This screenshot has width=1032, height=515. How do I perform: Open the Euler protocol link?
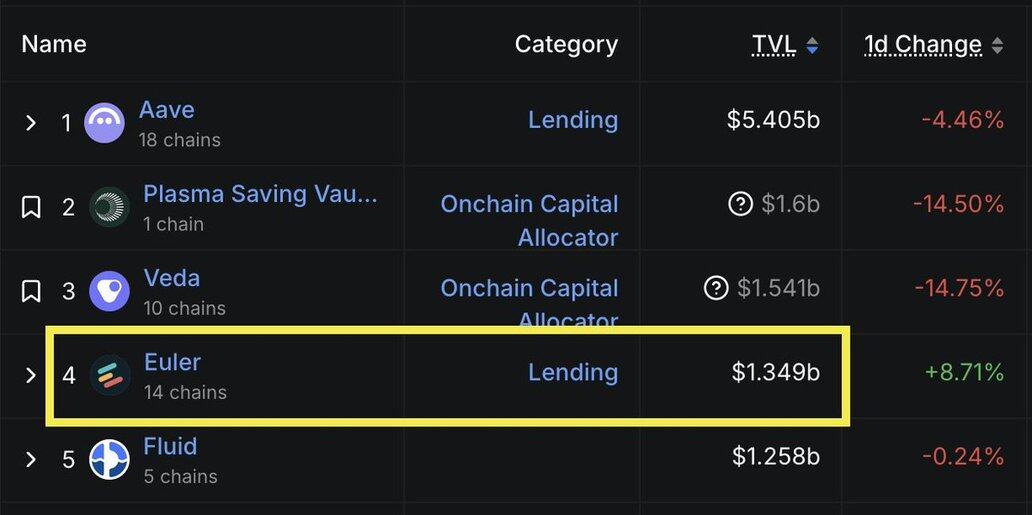(x=172, y=362)
